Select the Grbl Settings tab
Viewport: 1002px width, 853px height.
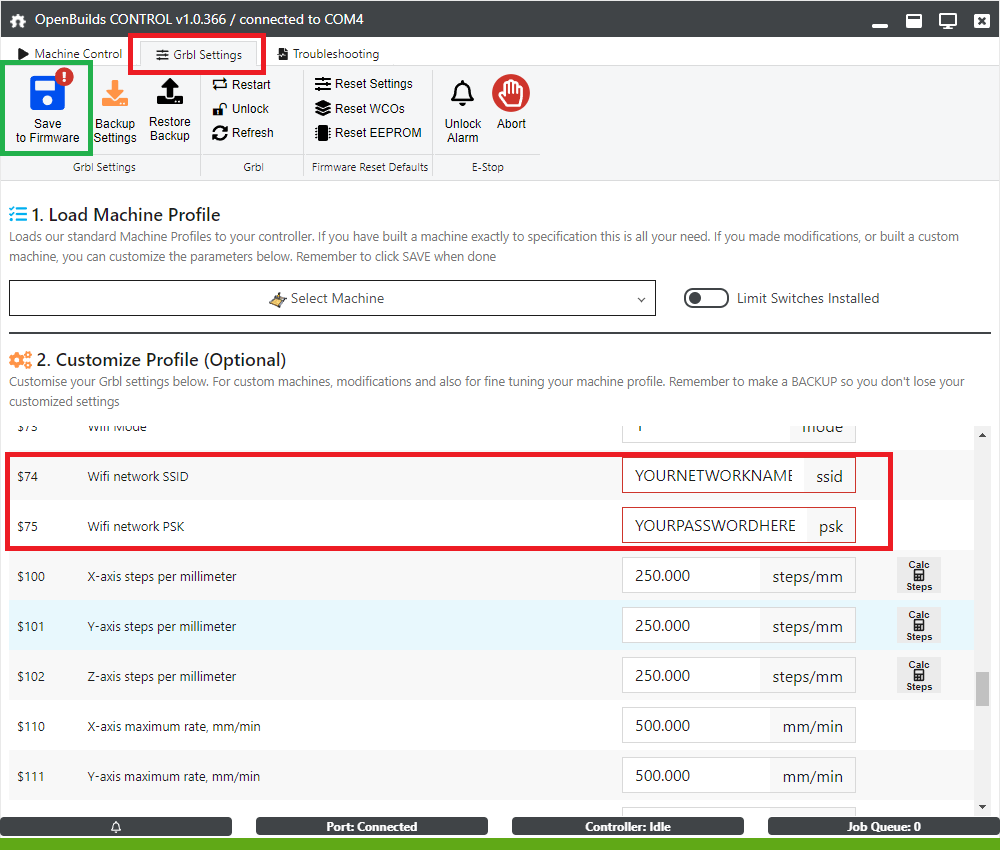point(198,54)
